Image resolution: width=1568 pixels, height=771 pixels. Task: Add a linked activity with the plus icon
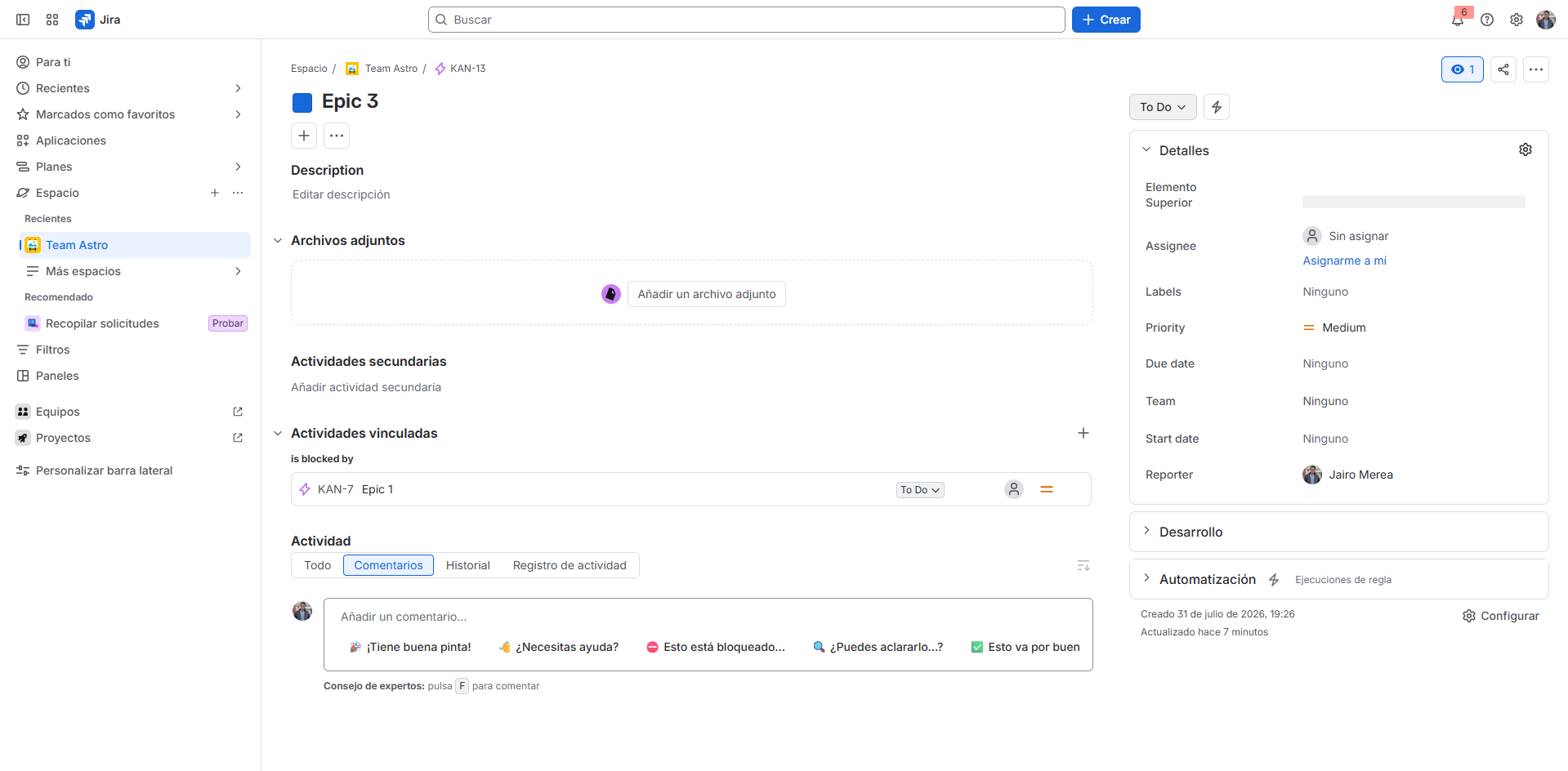(x=1083, y=433)
